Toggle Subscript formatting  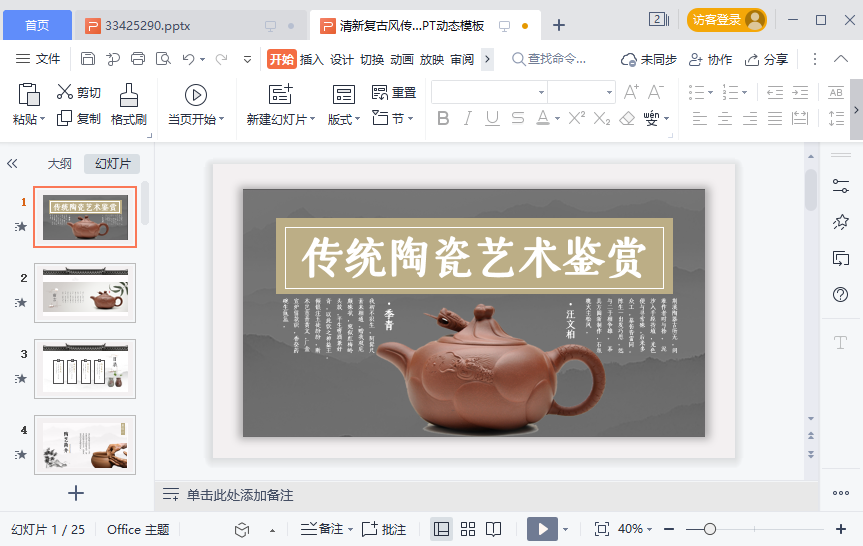pos(602,118)
